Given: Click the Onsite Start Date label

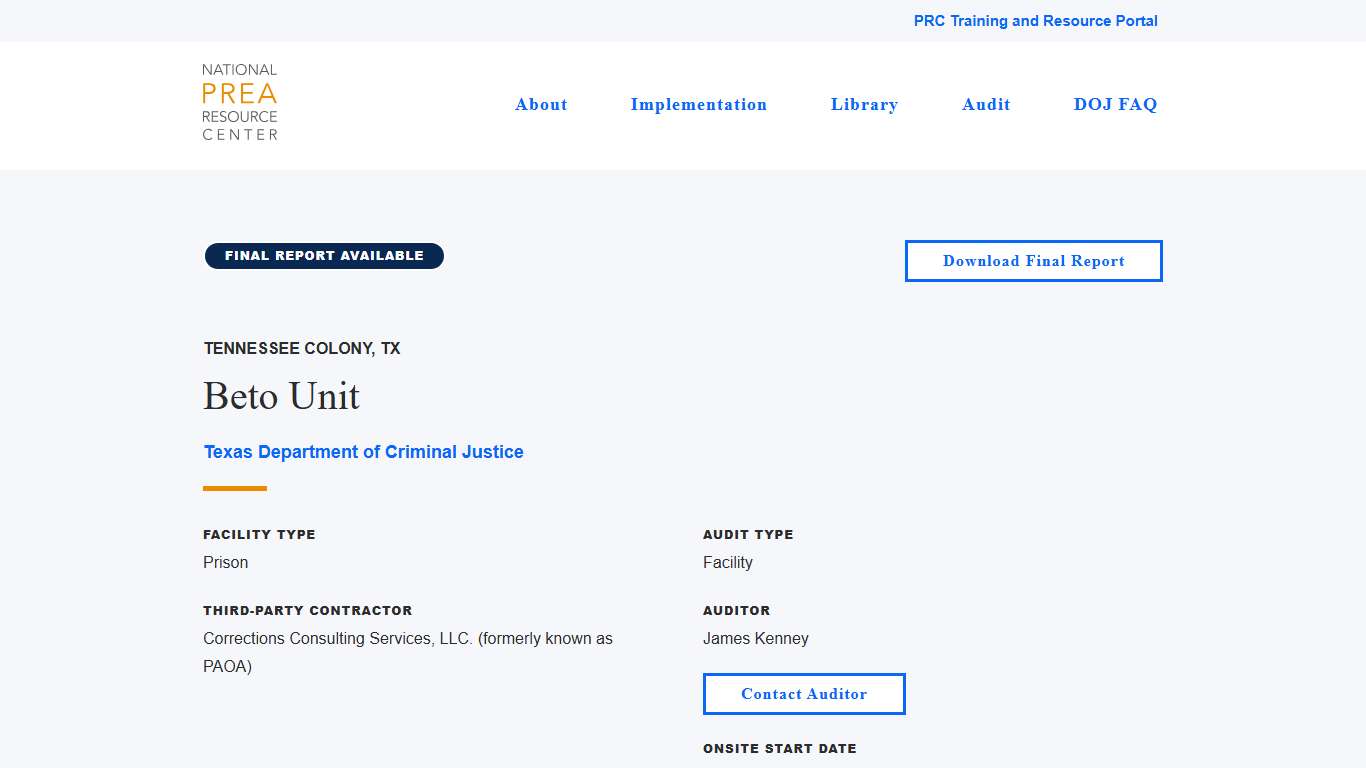Looking at the screenshot, I should [779, 749].
